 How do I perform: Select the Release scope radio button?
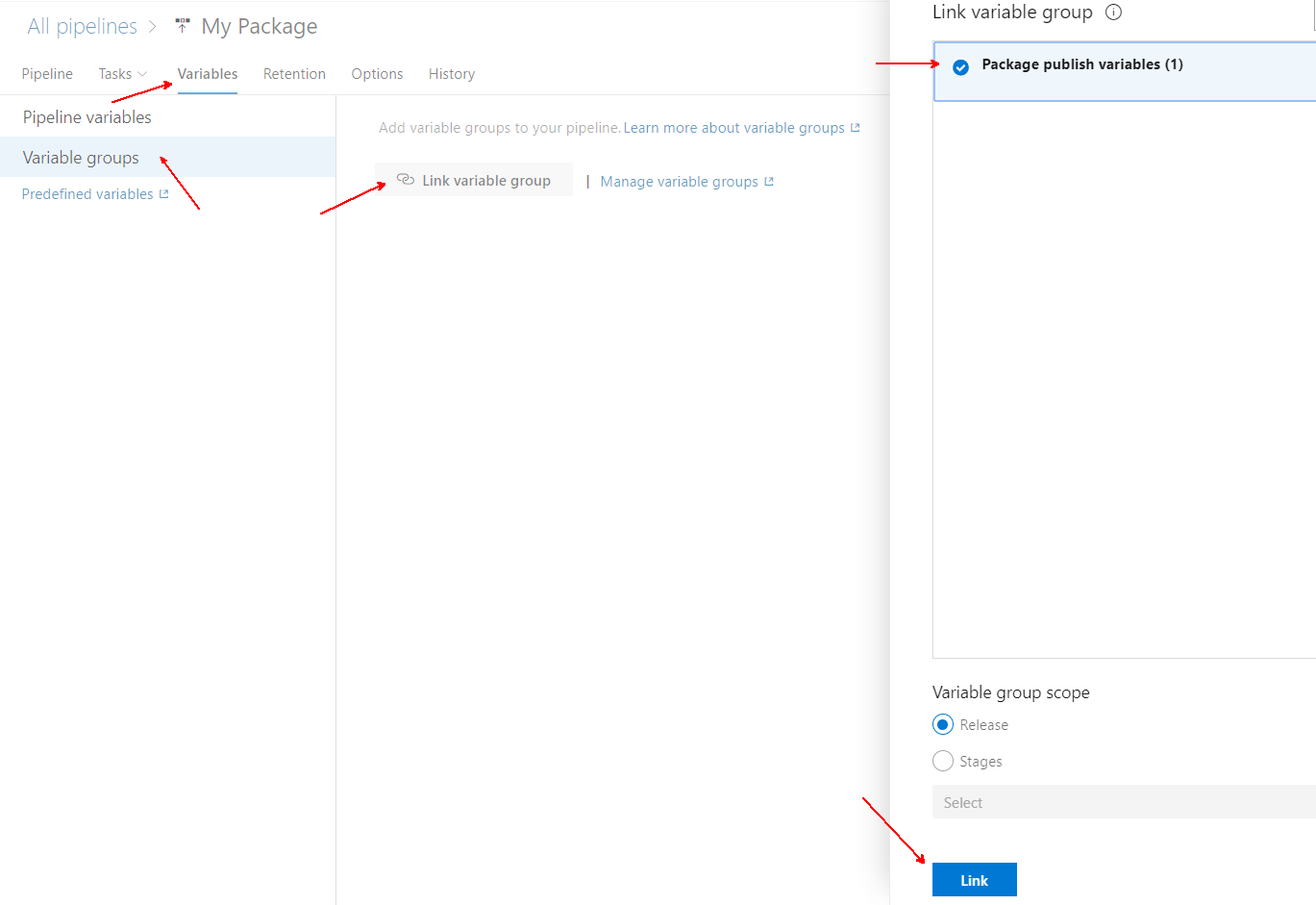tap(942, 724)
